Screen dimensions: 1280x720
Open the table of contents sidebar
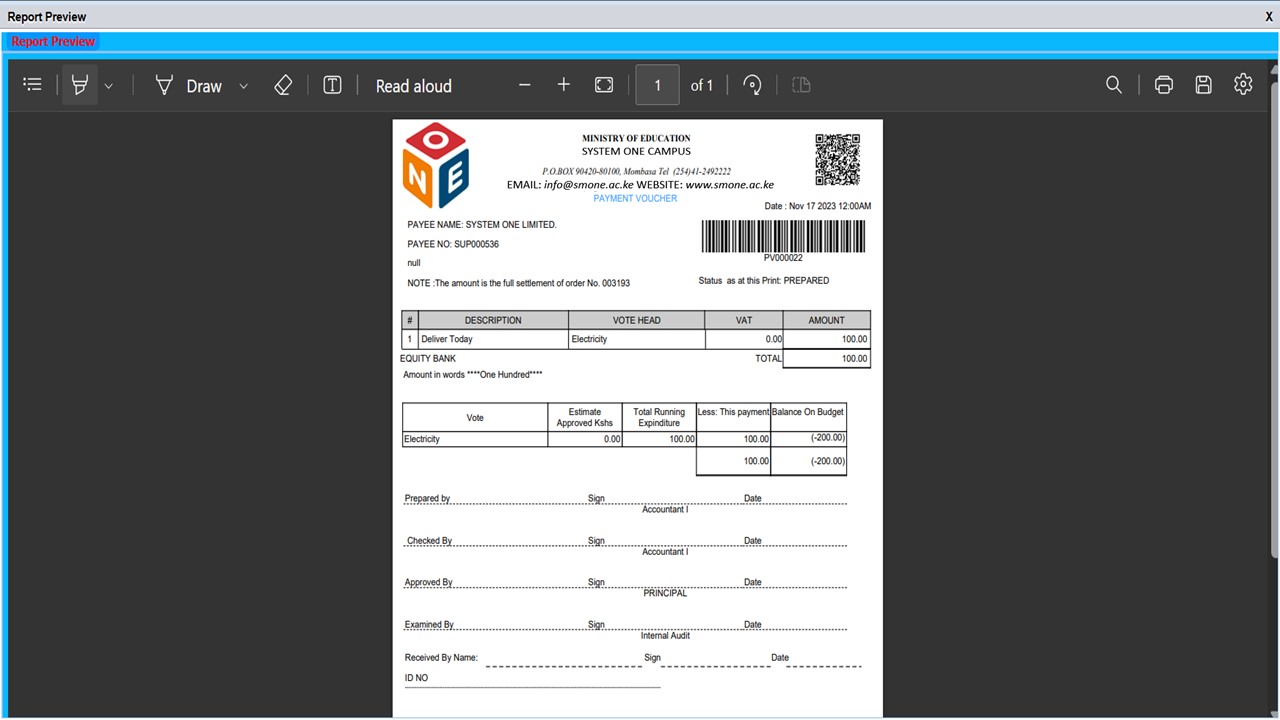click(x=33, y=85)
